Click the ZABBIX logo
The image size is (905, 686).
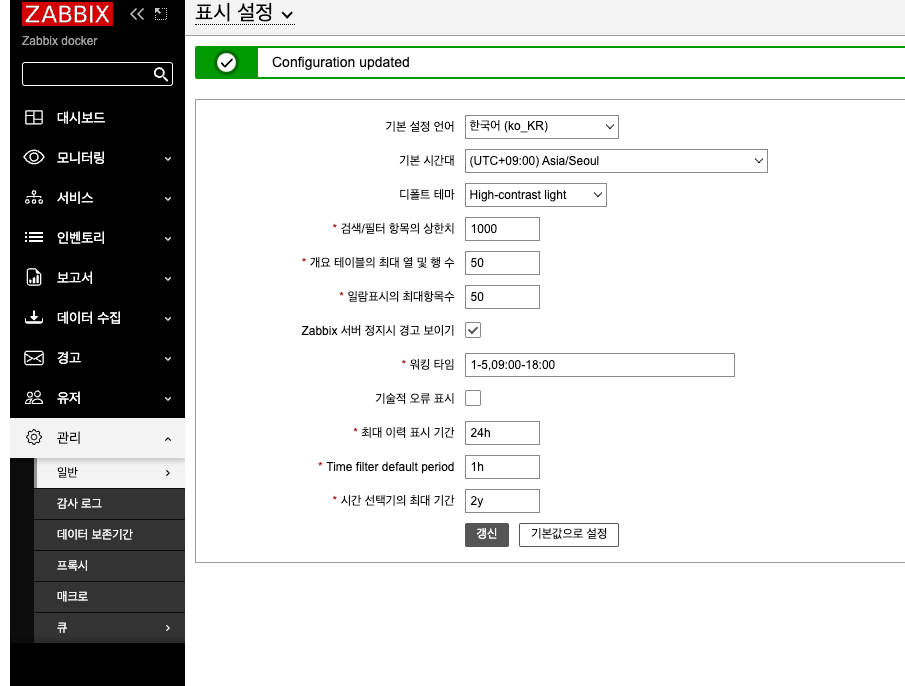[x=67, y=14]
